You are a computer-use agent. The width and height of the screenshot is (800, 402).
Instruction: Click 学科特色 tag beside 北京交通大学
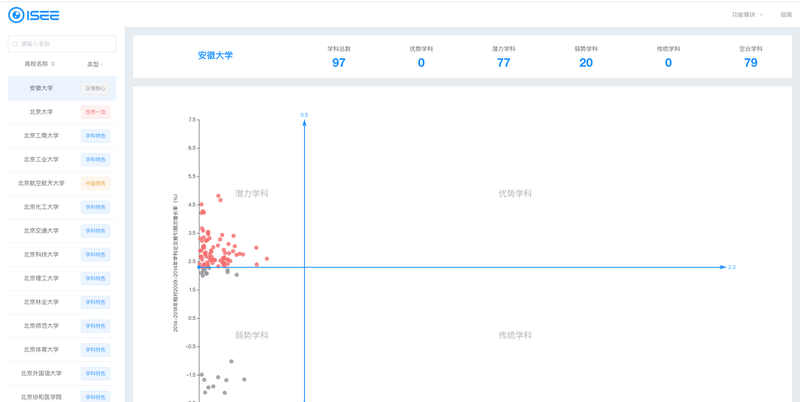[x=95, y=231]
